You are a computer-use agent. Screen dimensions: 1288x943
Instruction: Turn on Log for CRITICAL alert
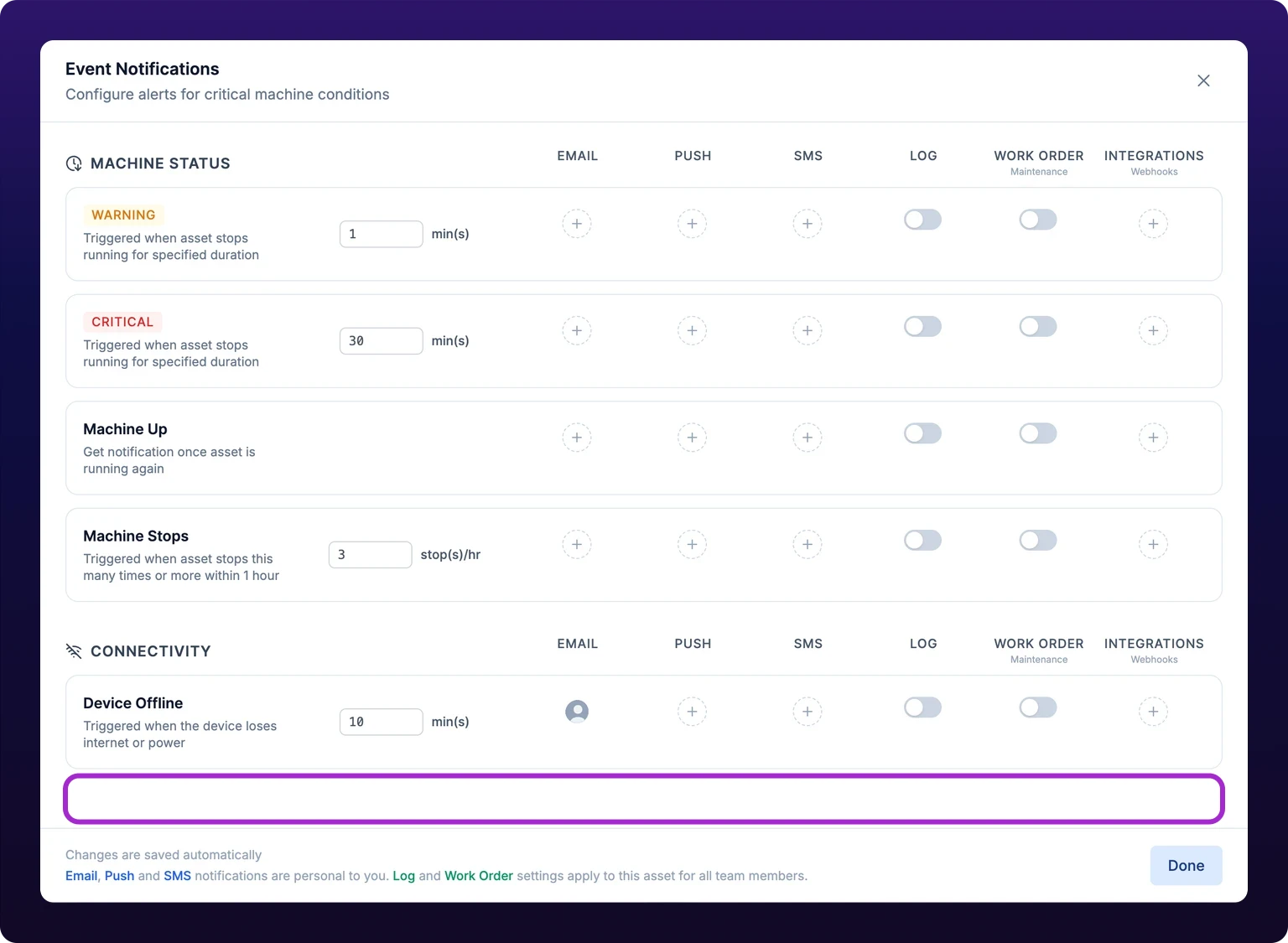point(922,326)
